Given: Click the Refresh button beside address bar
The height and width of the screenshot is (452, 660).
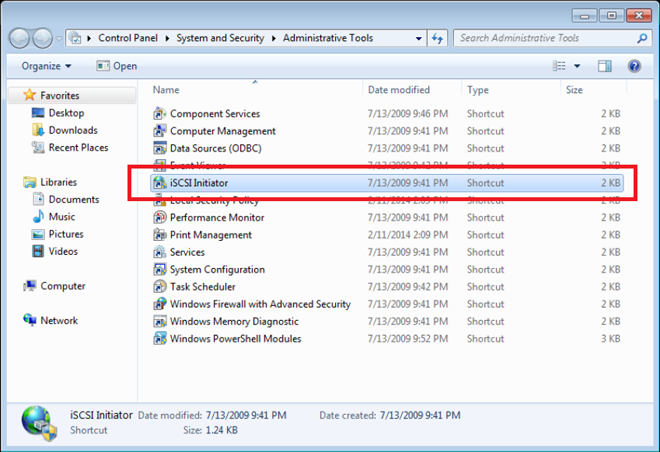Looking at the screenshot, I should [x=438, y=38].
